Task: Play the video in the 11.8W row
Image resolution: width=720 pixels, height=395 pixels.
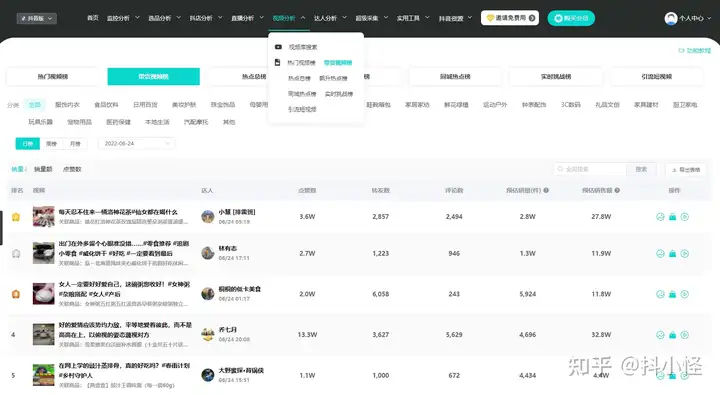Action: pyautogui.click(x=685, y=294)
